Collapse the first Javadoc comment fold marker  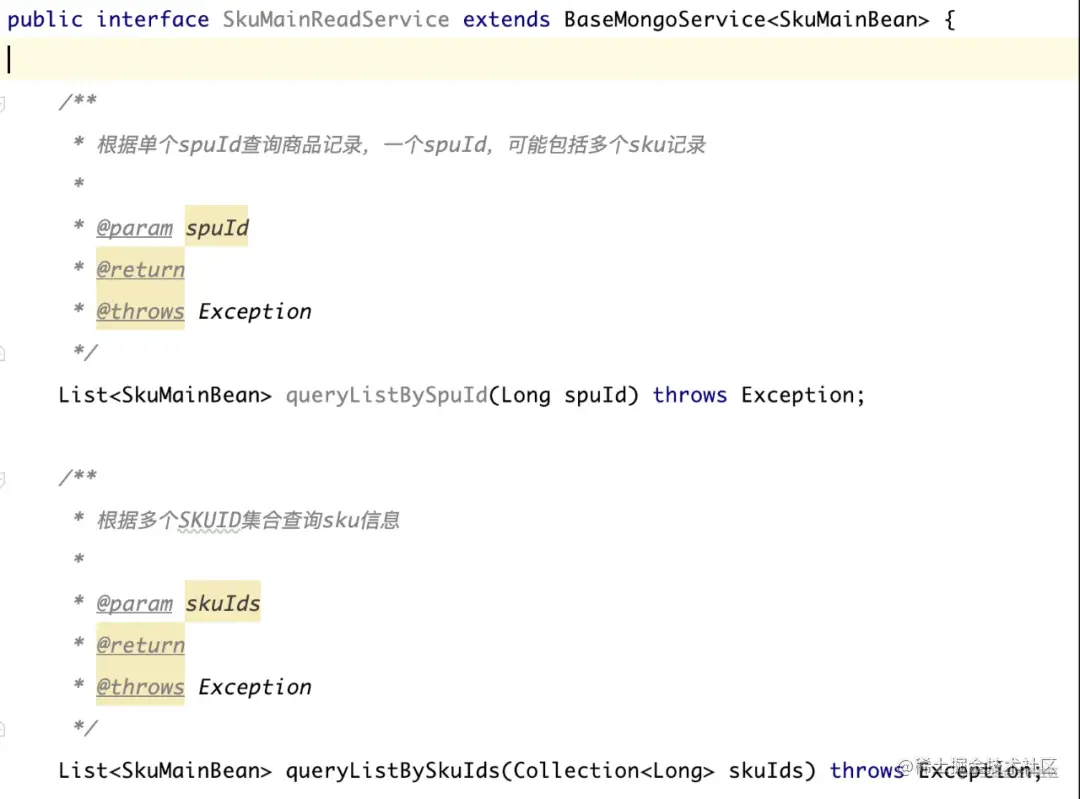pos(2,104)
